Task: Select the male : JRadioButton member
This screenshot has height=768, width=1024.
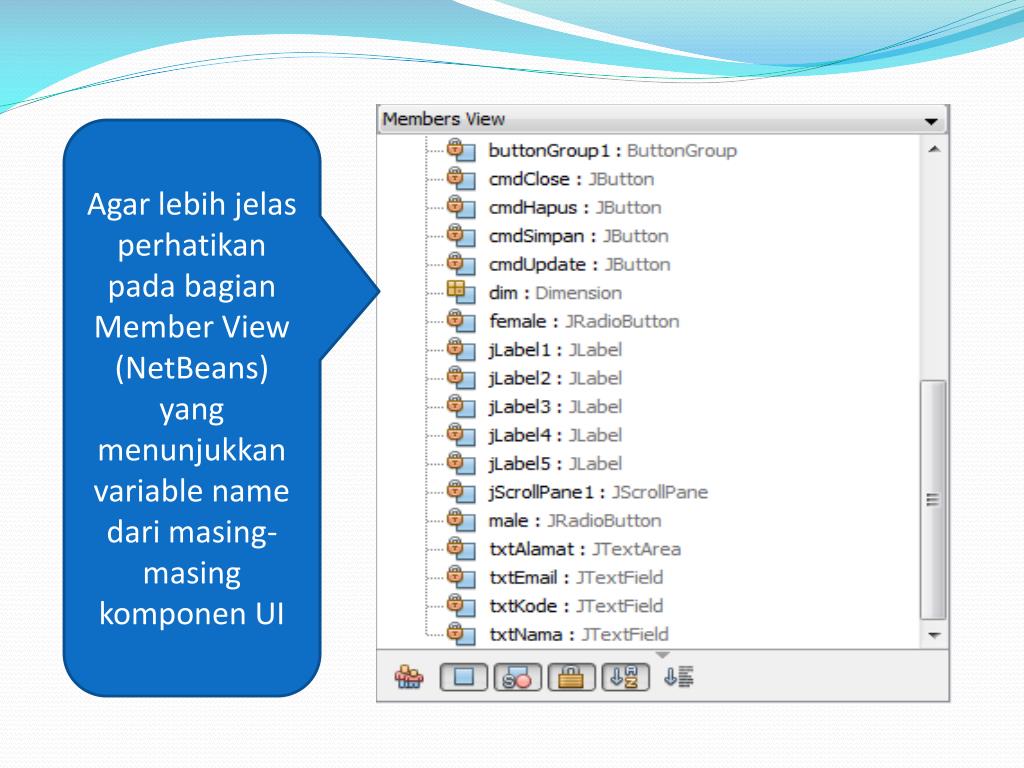Action: pos(575,520)
